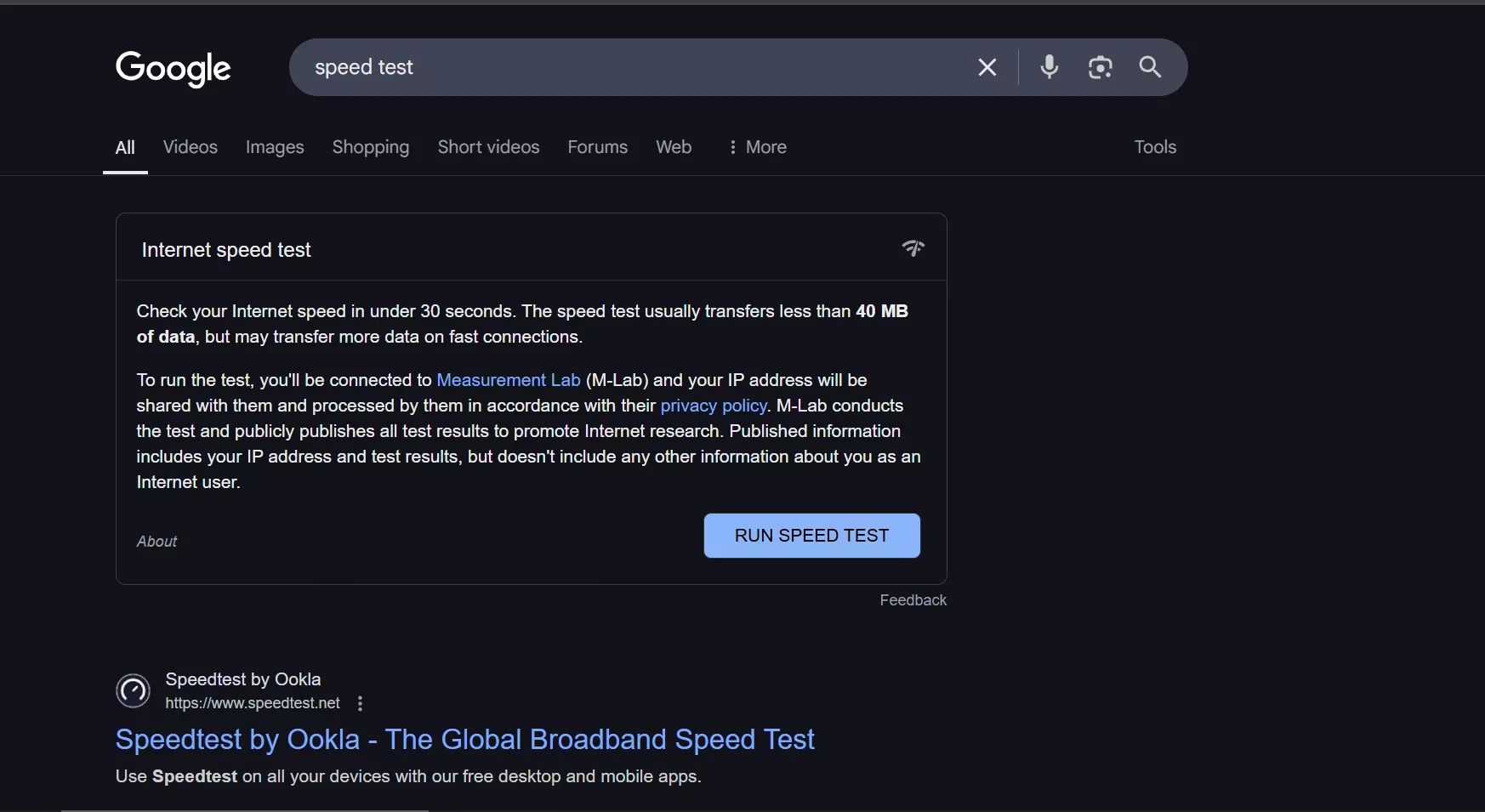Switch to the Images tab
The image size is (1485, 812).
(x=274, y=147)
